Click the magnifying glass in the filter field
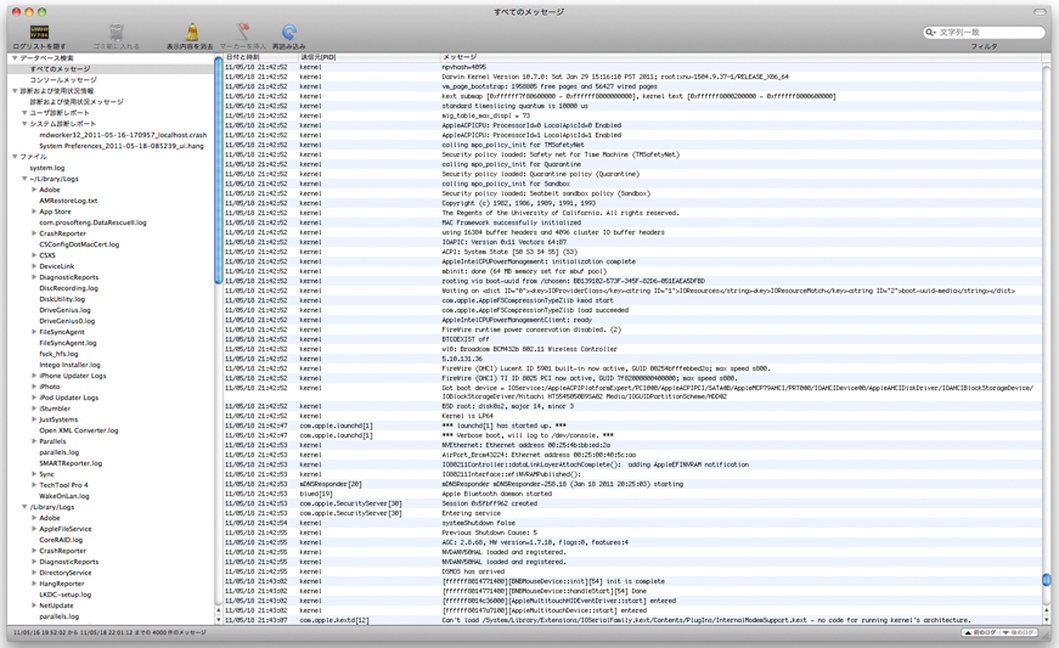Image resolution: width=1059 pixels, height=648 pixels. point(932,33)
